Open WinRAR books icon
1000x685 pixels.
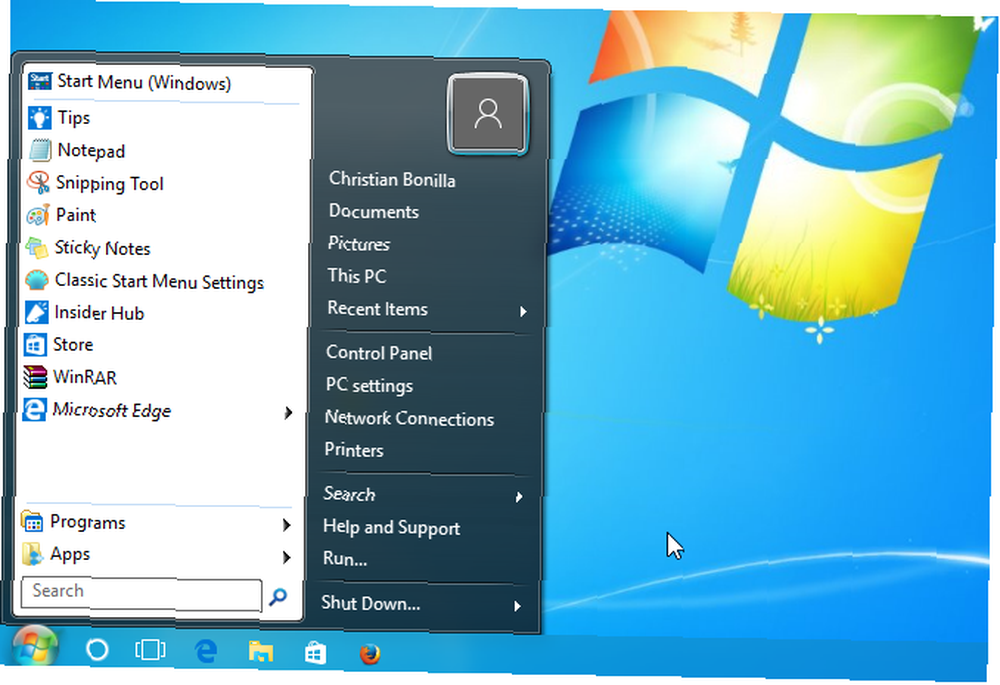point(34,377)
